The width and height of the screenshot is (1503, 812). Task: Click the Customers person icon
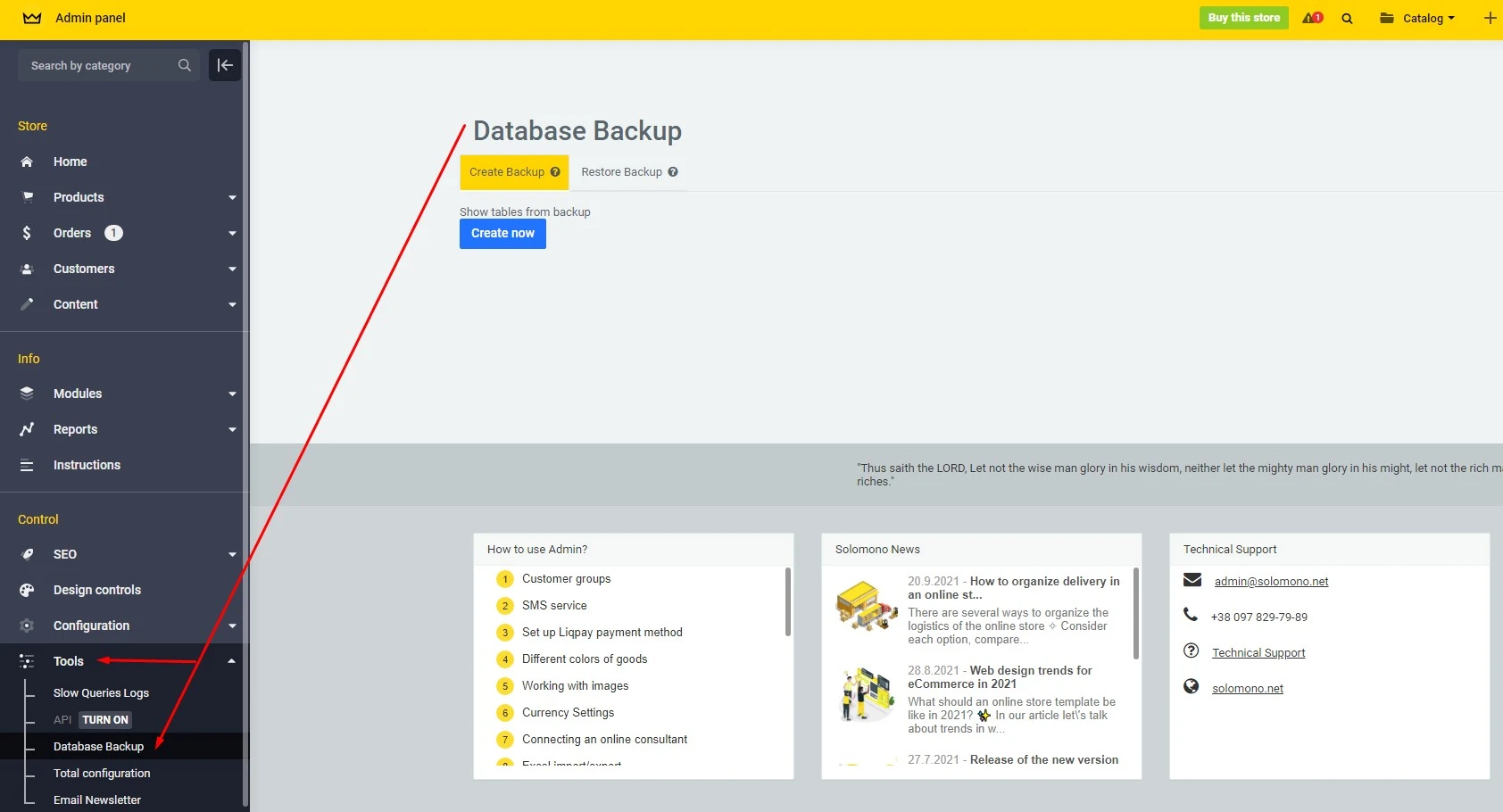(x=27, y=269)
